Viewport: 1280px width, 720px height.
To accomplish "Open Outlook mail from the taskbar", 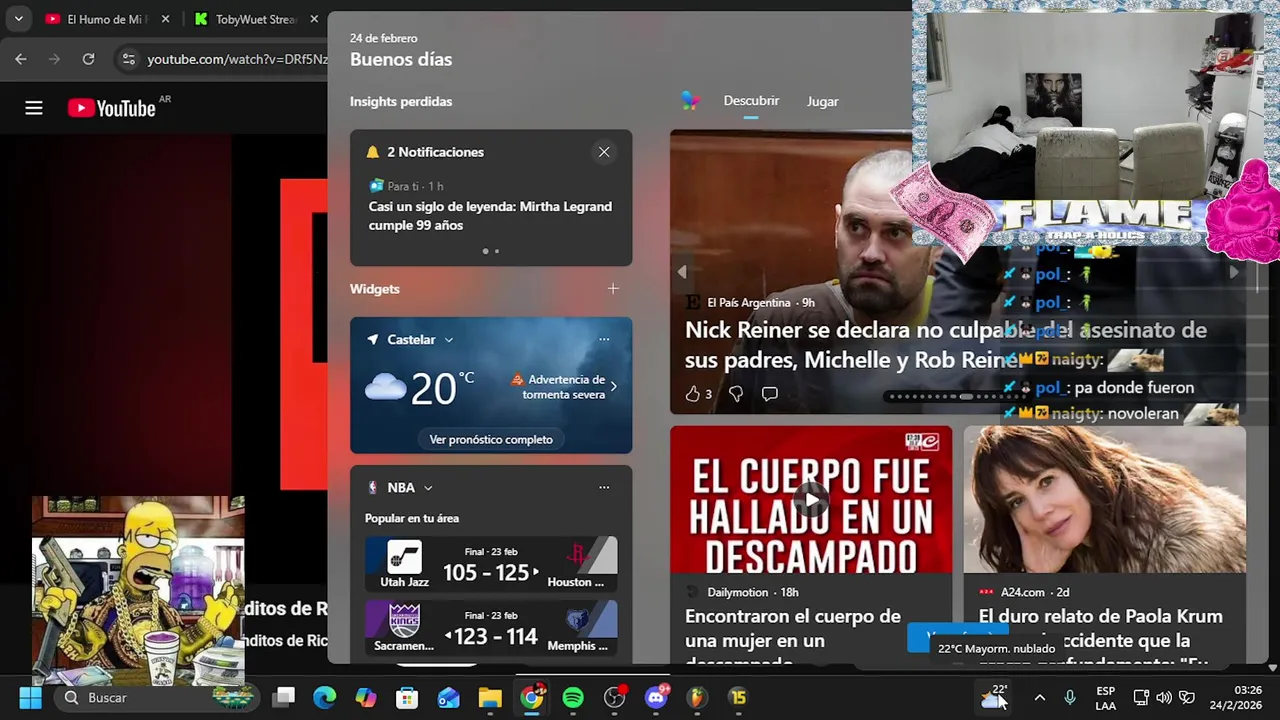I will 449,697.
